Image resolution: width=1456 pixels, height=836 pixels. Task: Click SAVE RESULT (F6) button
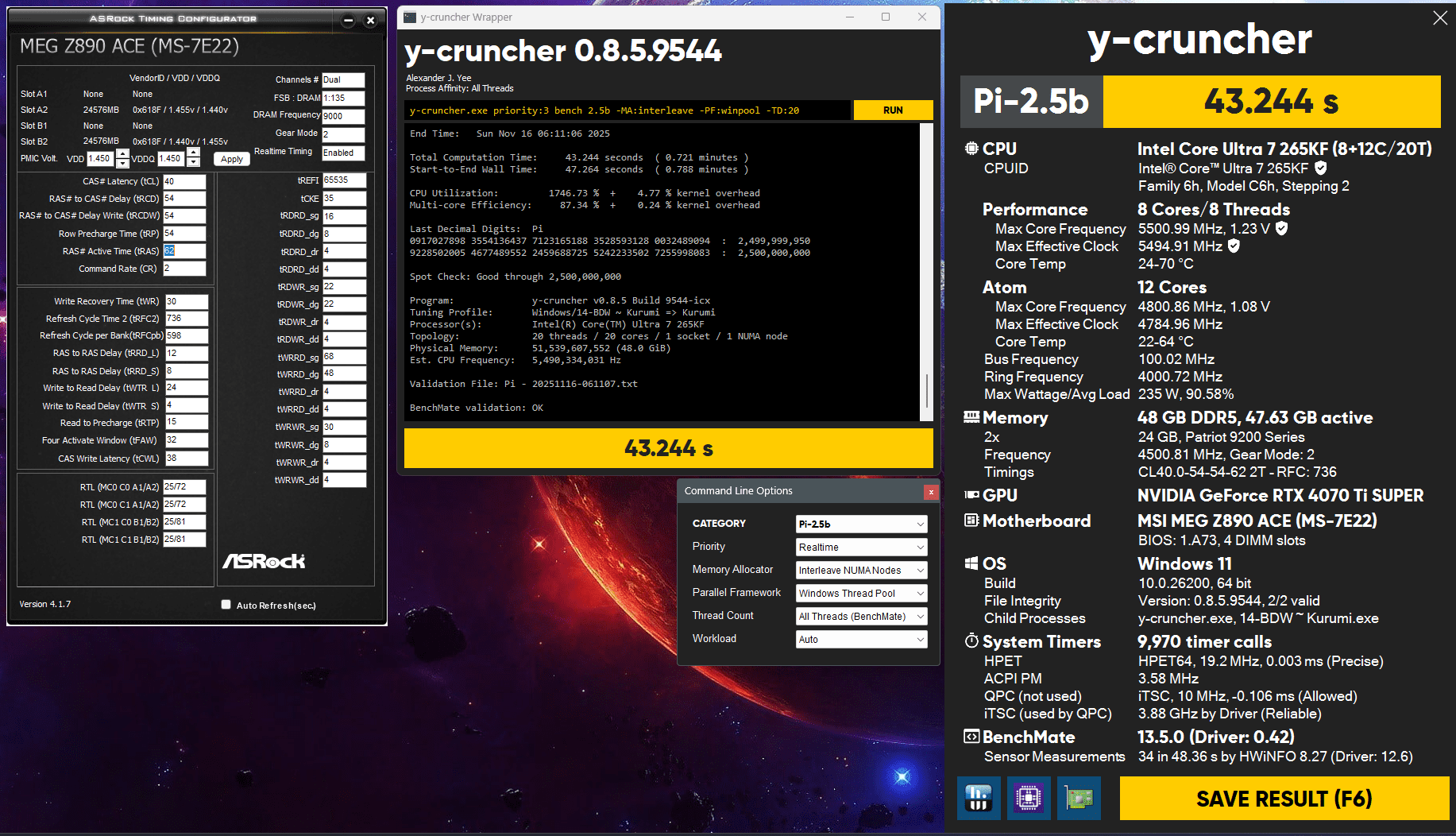[1284, 798]
